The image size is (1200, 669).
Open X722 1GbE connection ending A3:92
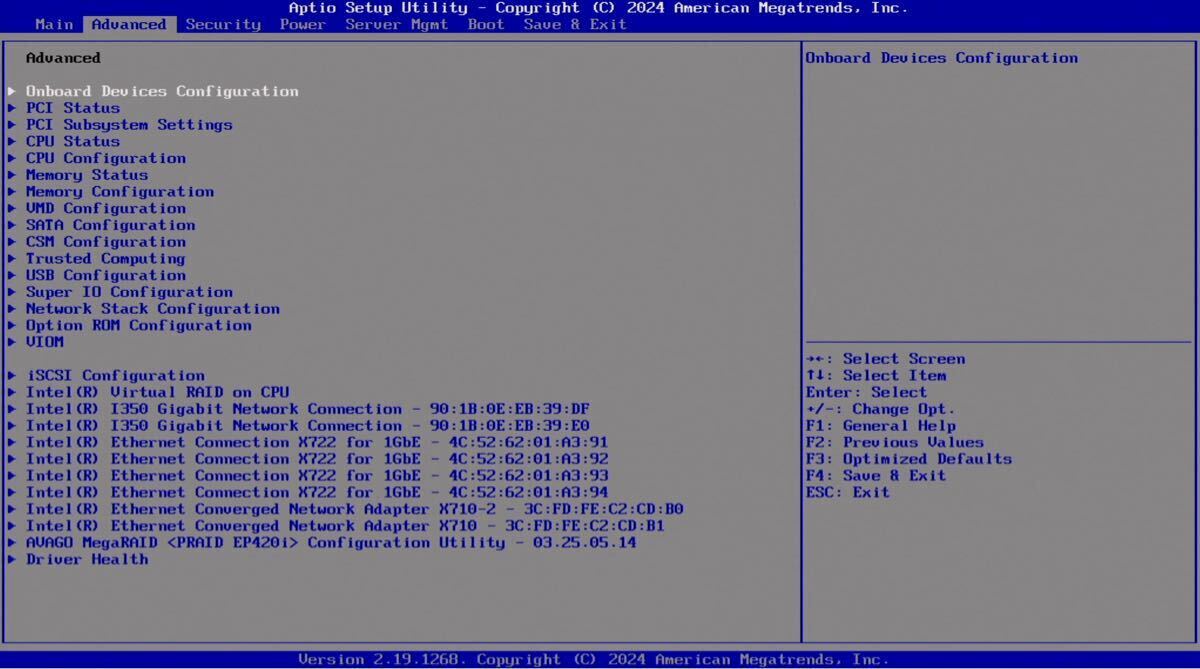[x=317, y=459]
